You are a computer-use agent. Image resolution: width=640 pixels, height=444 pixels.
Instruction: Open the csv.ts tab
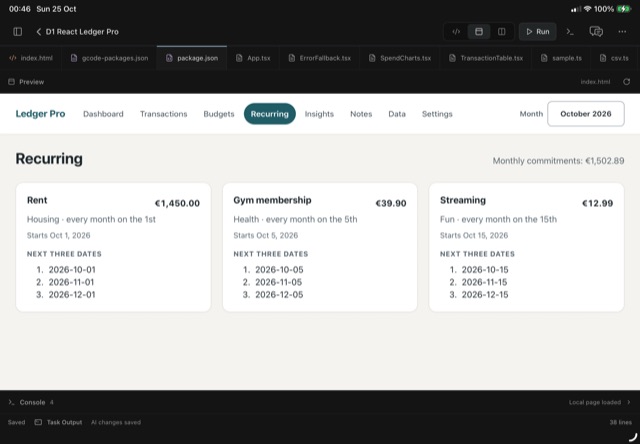[614, 58]
